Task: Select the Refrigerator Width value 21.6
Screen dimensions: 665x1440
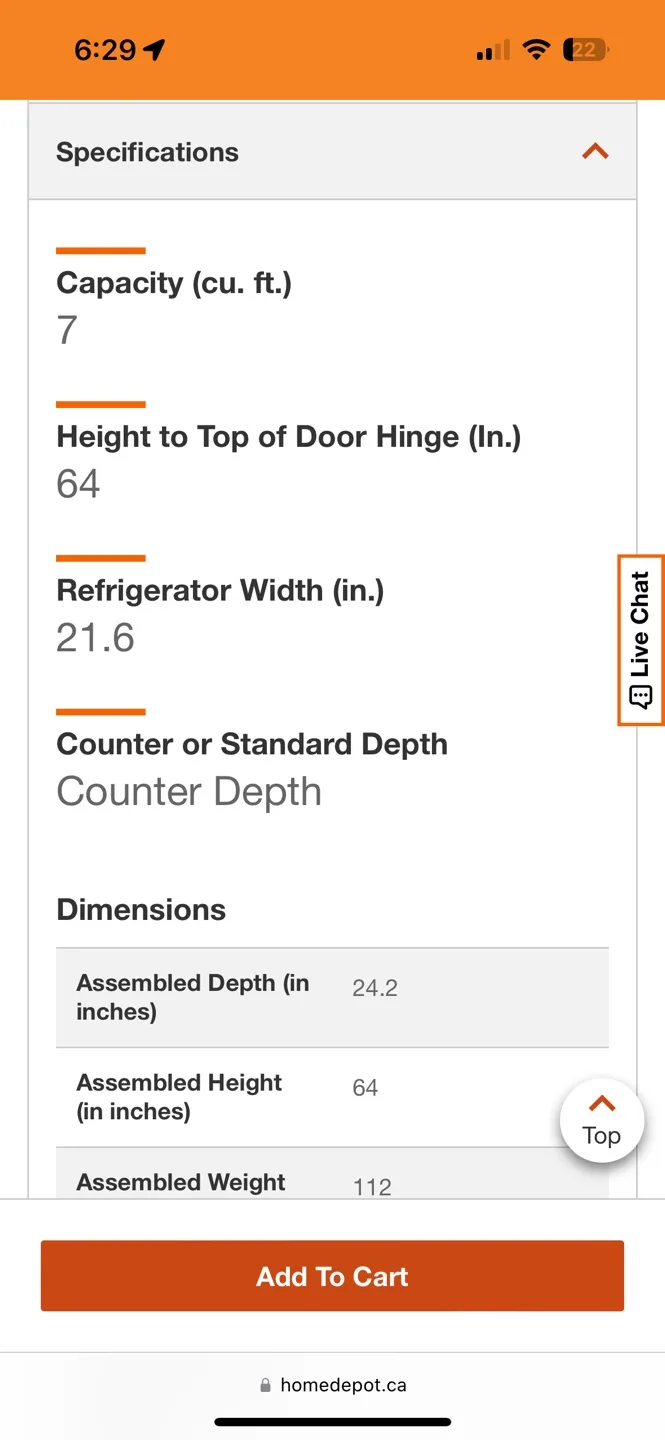Action: pyautogui.click(x=95, y=637)
